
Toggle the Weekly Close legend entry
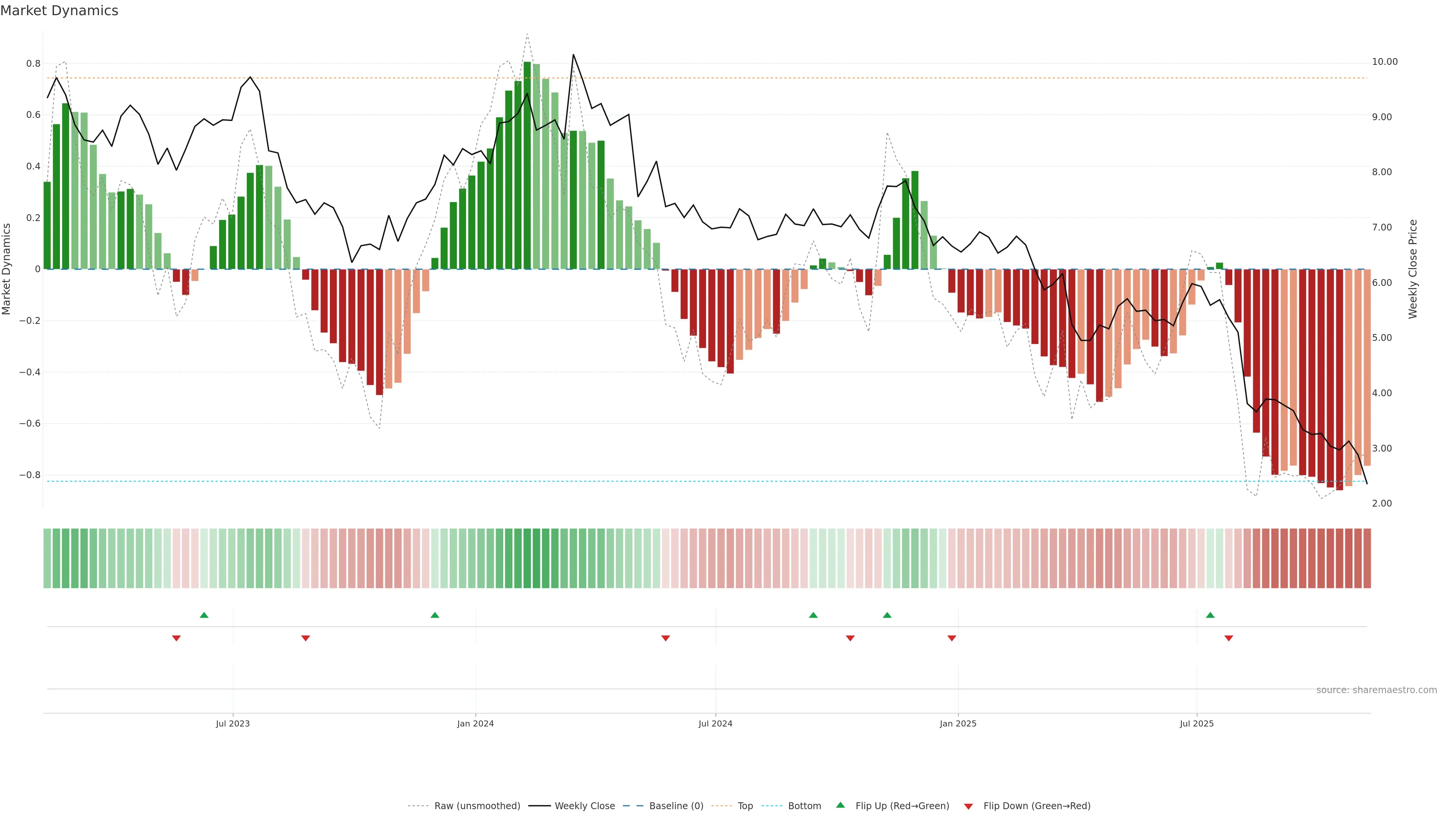point(584,805)
